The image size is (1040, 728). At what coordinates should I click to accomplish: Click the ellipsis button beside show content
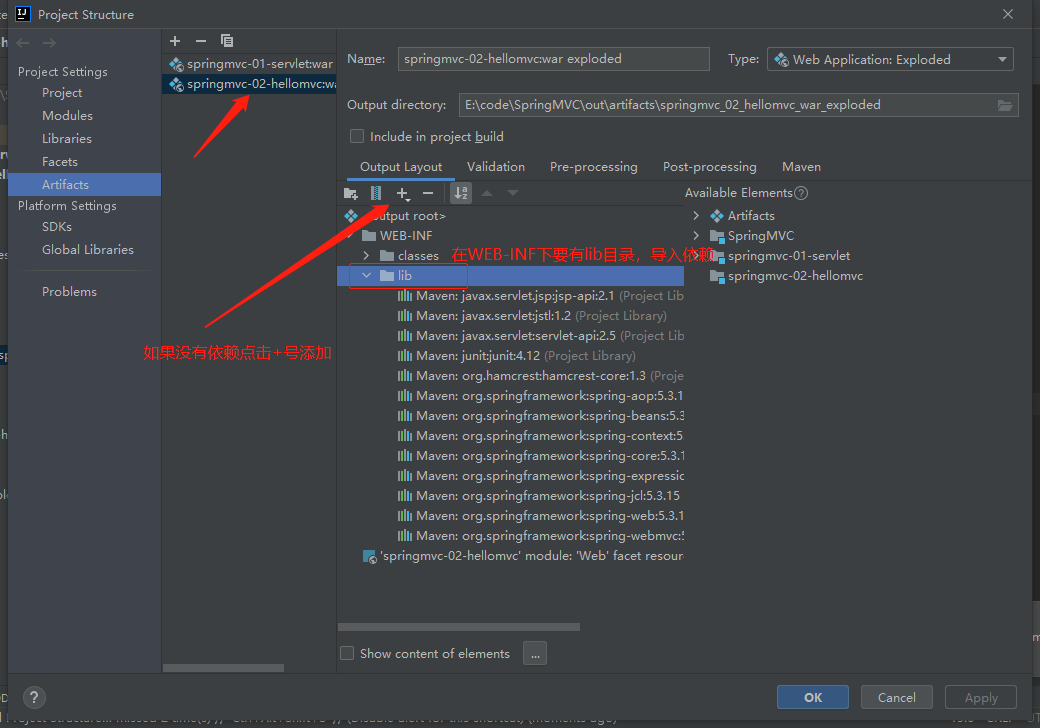click(x=535, y=654)
